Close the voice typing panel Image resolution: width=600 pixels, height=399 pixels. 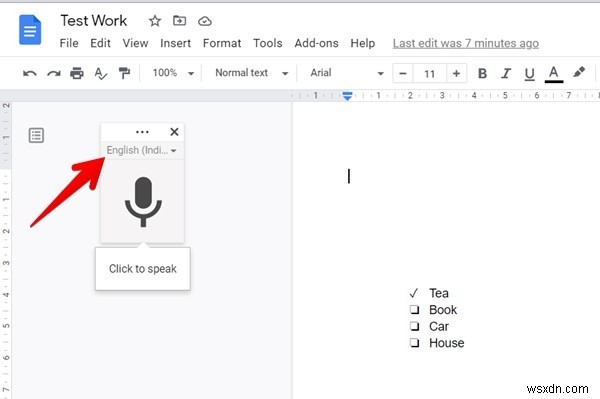coord(174,132)
